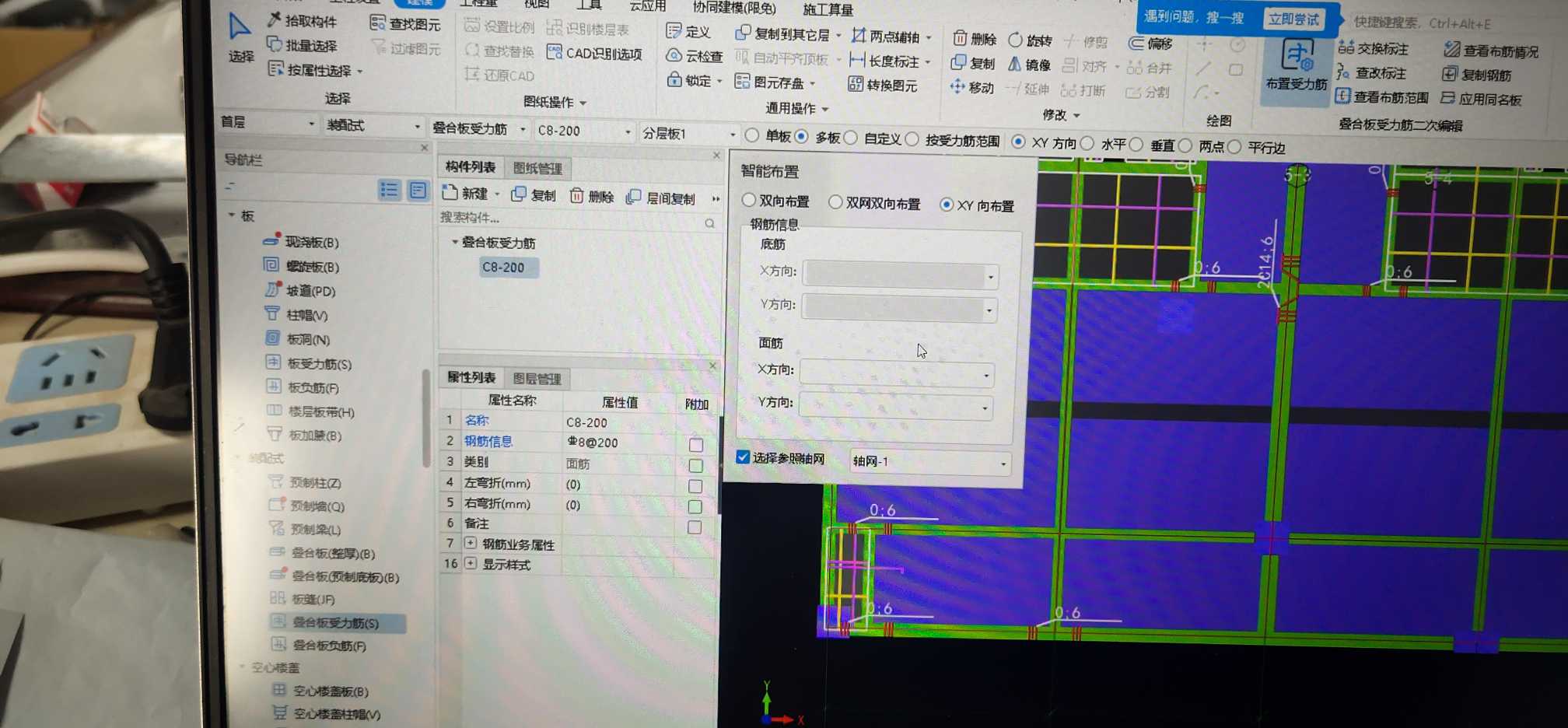Click 查看布筋范围
This screenshot has height=728, width=1568.
[1382, 96]
